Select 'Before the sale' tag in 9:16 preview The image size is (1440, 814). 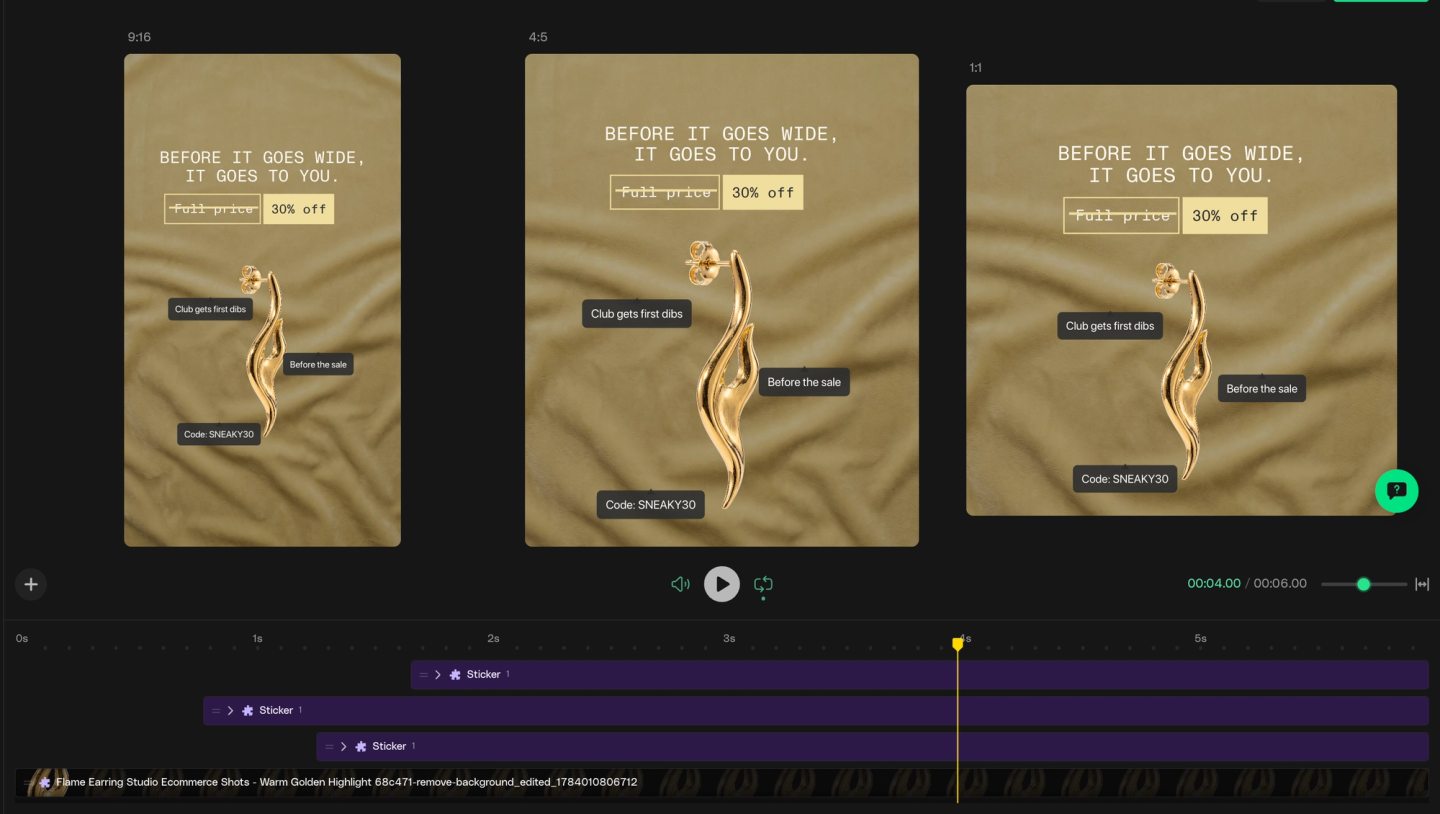click(318, 365)
